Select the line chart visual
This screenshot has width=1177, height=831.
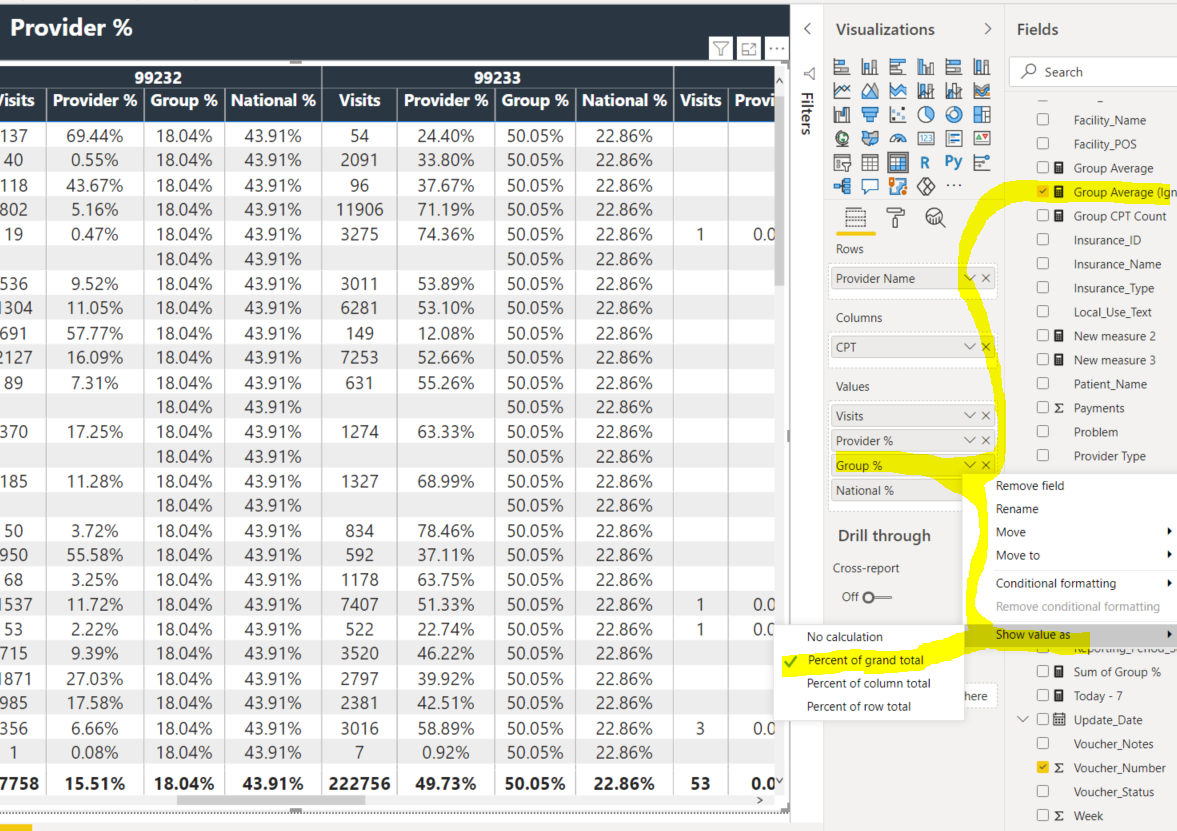pyautogui.click(x=841, y=91)
